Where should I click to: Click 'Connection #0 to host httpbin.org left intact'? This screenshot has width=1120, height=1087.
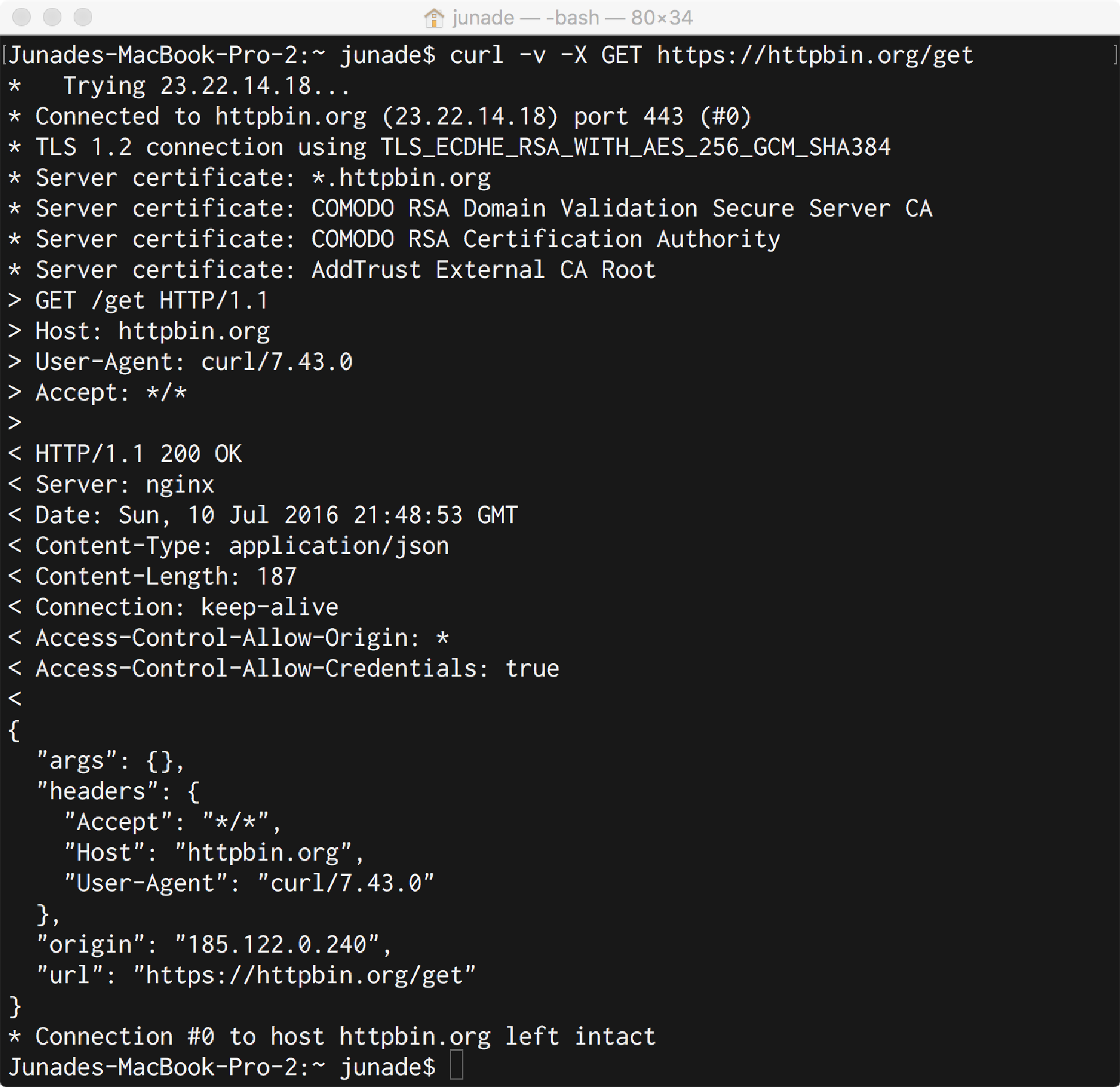346,1037
